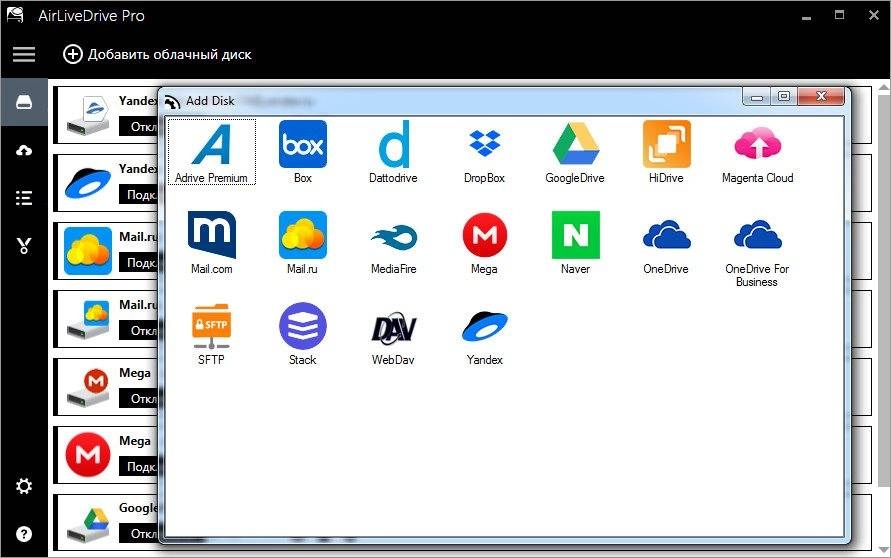This screenshot has width=891, height=558.
Task: Click the second Mail.ru row disconnect button
Action: [139, 331]
